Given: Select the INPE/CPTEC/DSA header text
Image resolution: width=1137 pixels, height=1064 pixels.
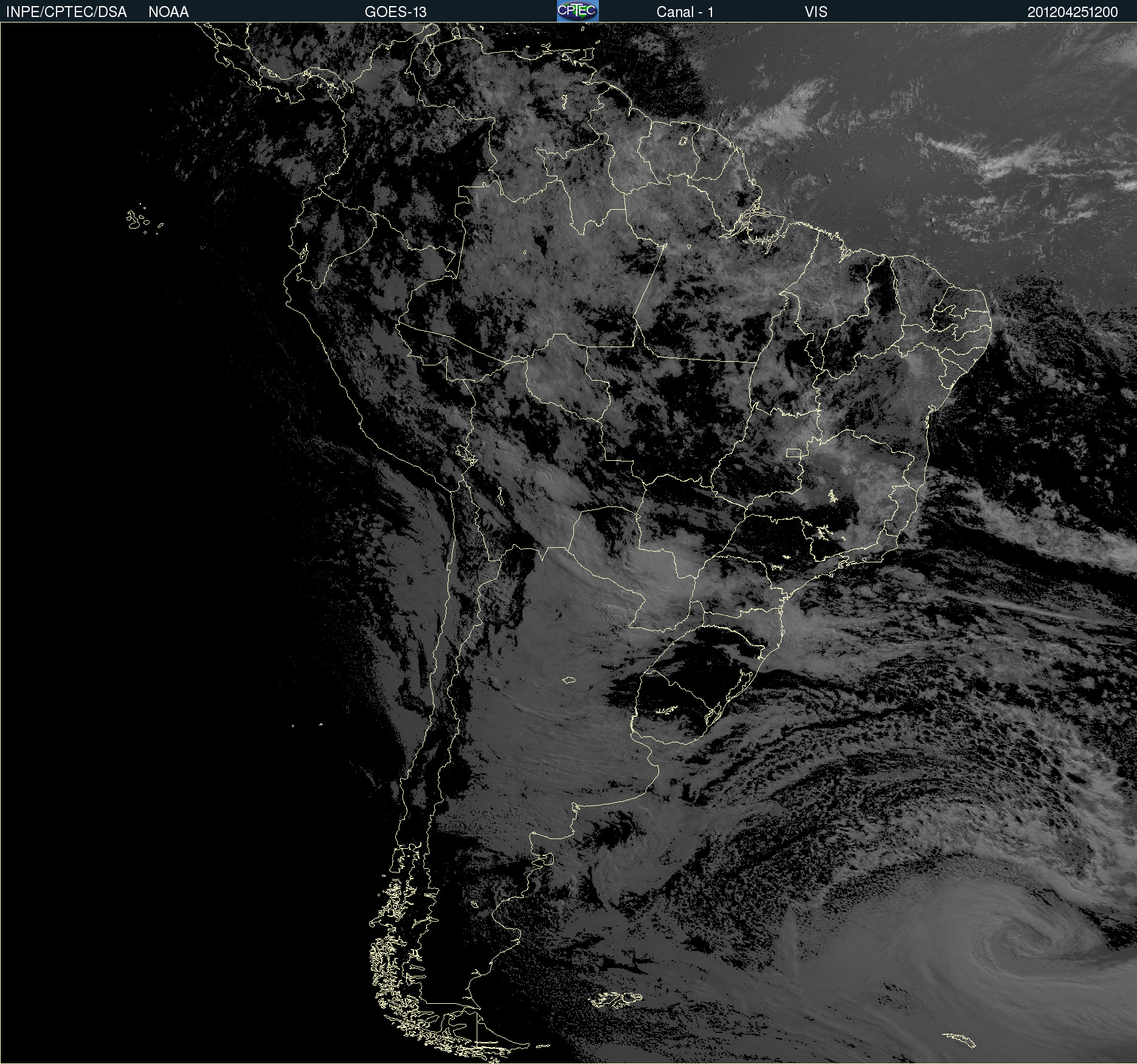Looking at the screenshot, I should [66, 12].
